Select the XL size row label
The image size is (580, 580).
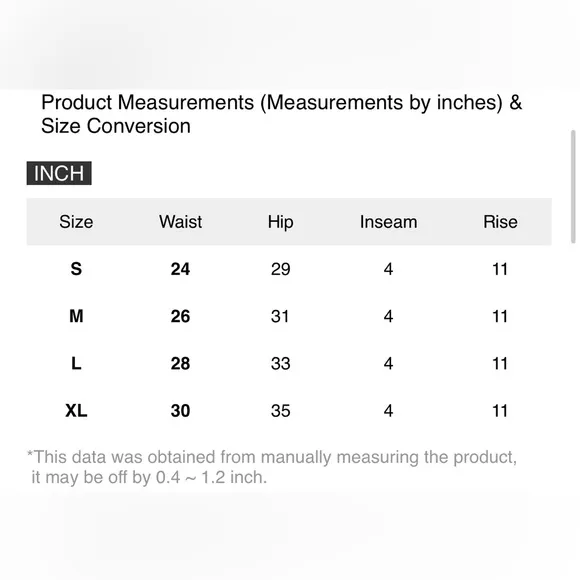click(76, 411)
